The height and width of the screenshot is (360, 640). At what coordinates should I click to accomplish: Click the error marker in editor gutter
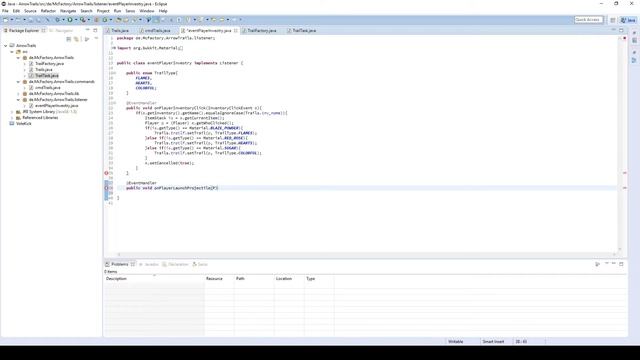click(x=107, y=173)
